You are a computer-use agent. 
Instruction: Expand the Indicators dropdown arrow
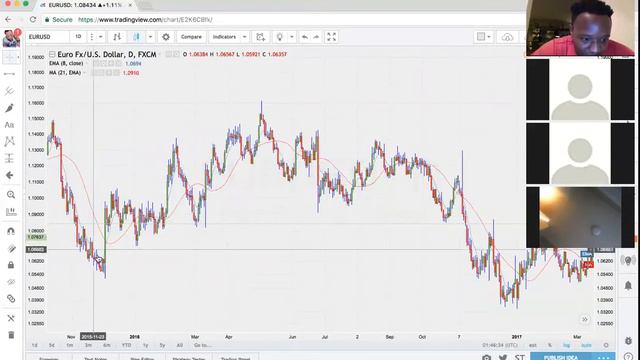[244, 37]
